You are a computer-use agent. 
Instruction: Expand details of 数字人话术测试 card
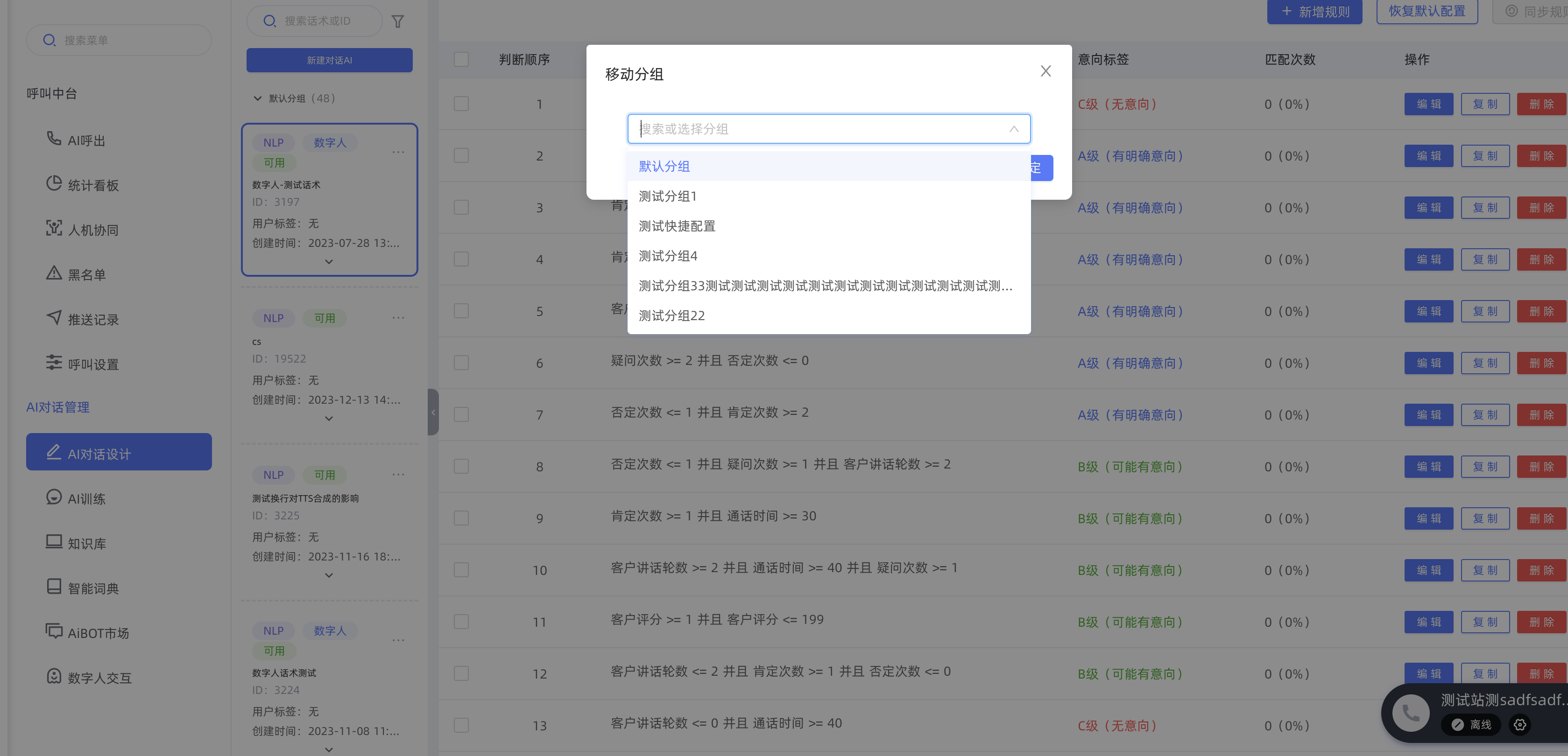[x=329, y=749]
